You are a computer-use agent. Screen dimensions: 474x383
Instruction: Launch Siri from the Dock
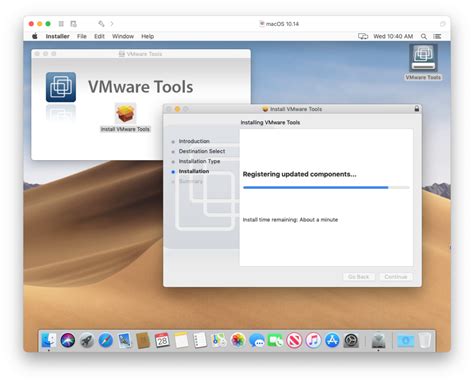pos(68,340)
